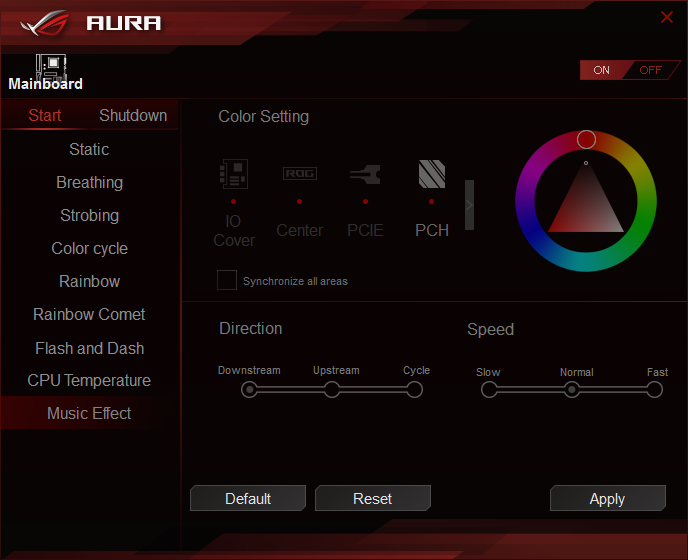Choose the CPU Temperature effect
This screenshot has width=688, height=560.
pos(89,380)
